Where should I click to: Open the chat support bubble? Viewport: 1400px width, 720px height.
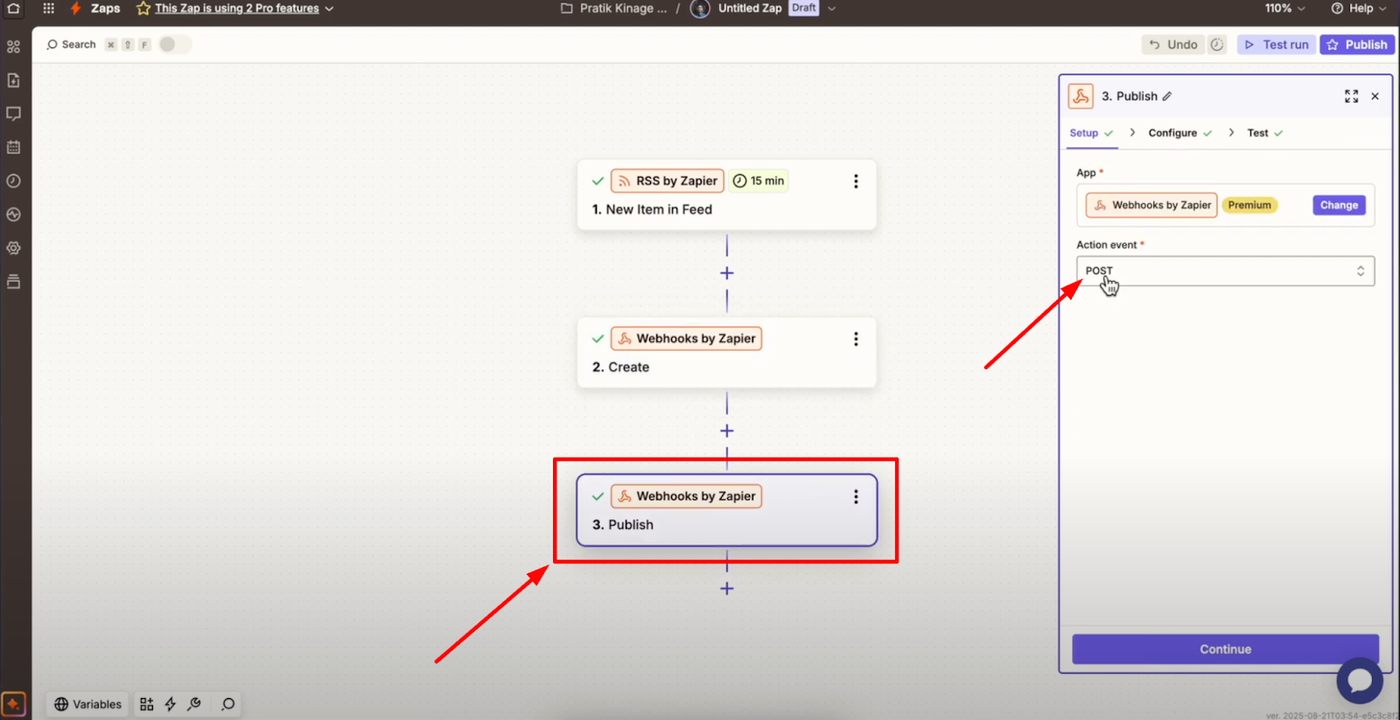pyautogui.click(x=1360, y=680)
